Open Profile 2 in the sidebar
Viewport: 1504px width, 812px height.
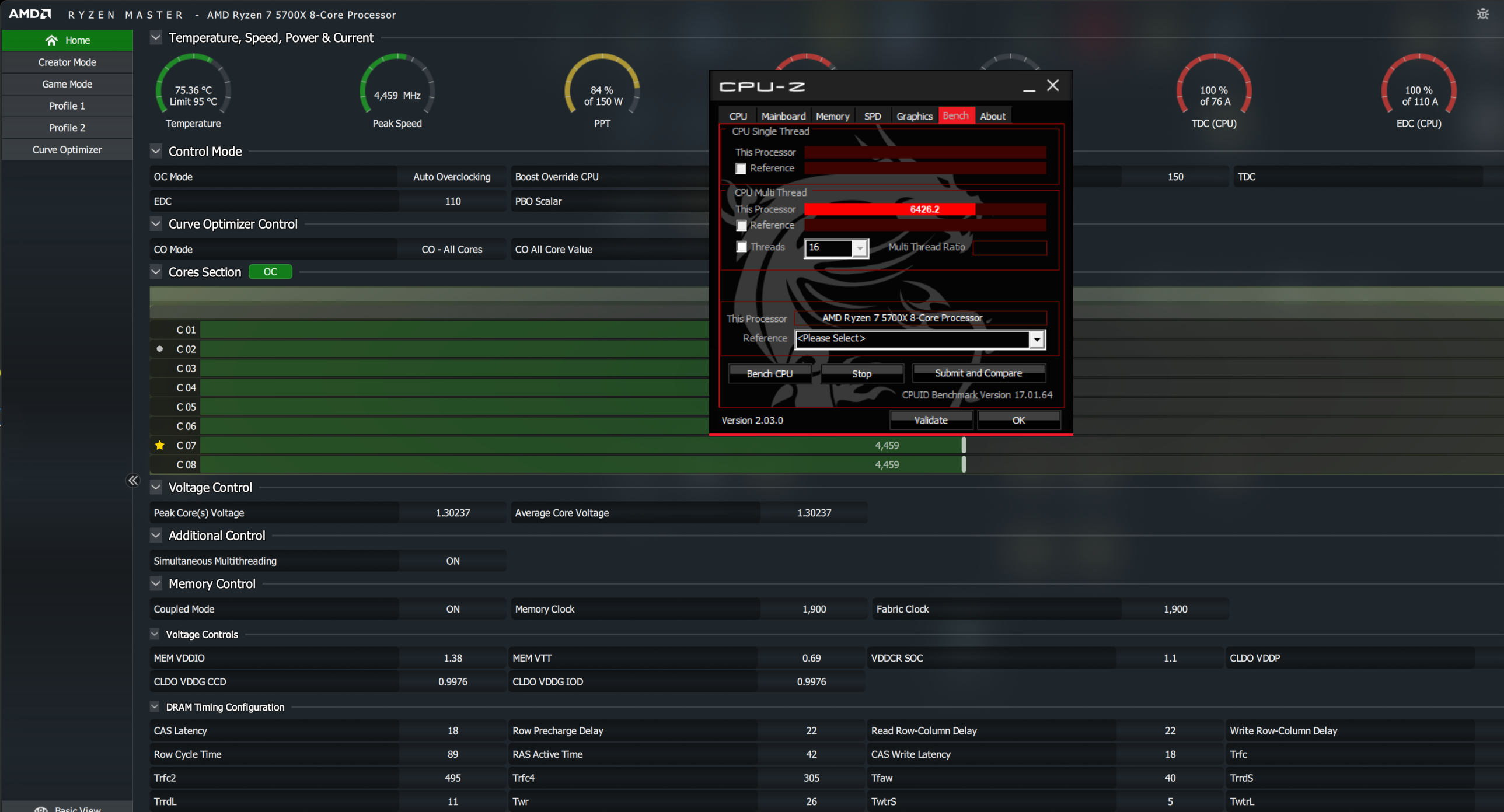[67, 128]
